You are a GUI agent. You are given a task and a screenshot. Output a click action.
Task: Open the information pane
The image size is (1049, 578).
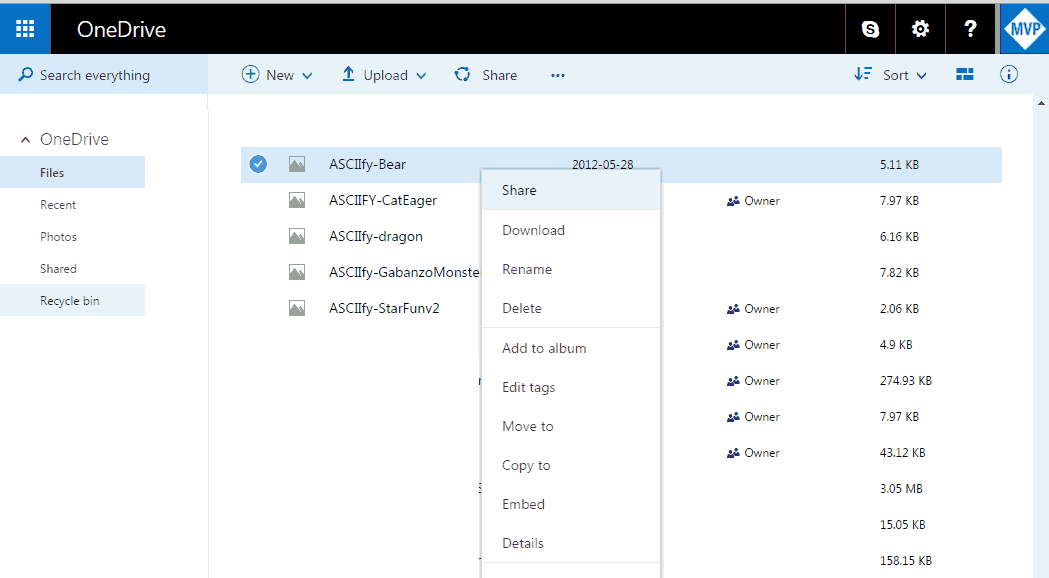[1008, 74]
